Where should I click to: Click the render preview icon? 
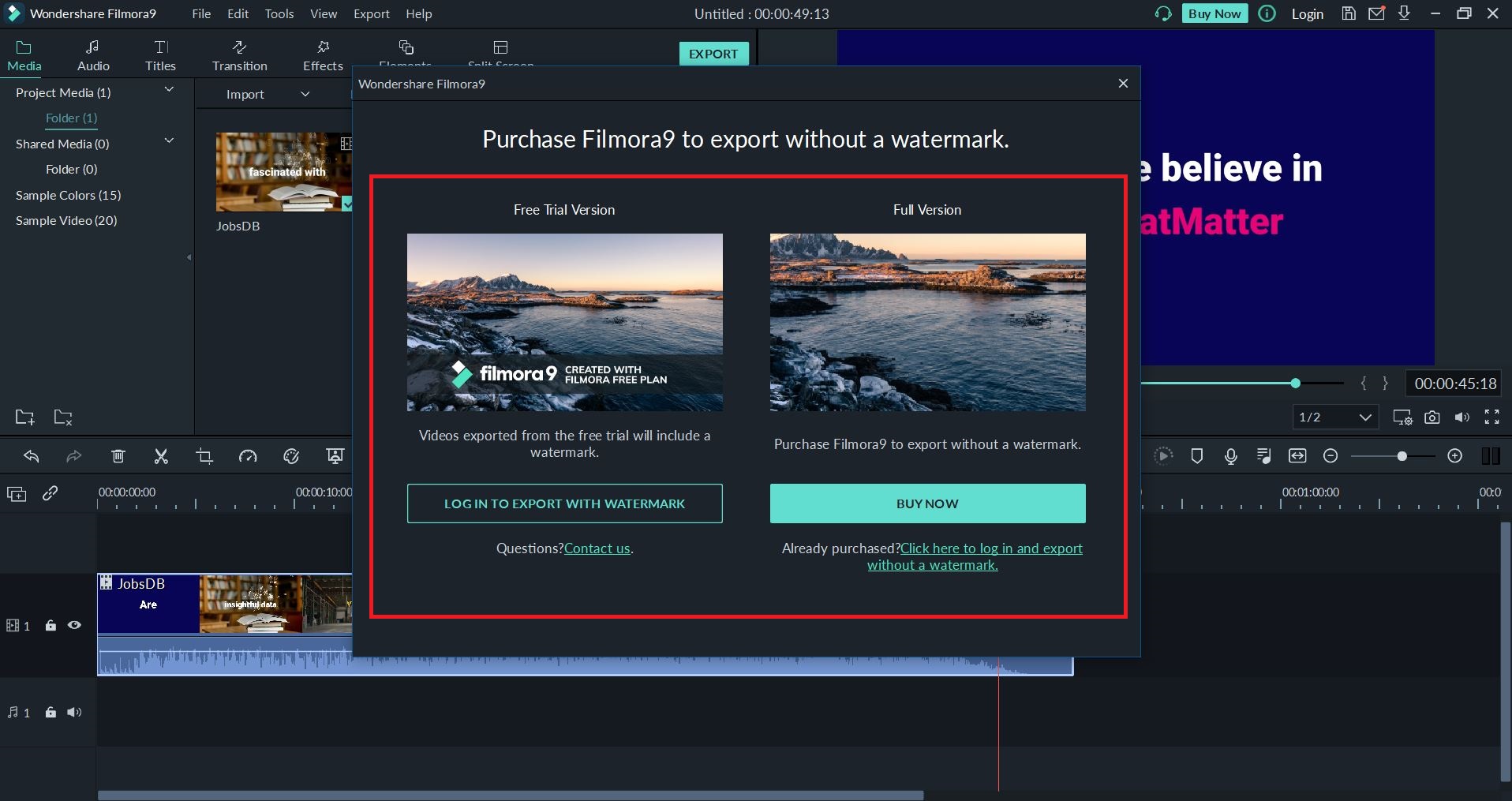click(x=1163, y=456)
